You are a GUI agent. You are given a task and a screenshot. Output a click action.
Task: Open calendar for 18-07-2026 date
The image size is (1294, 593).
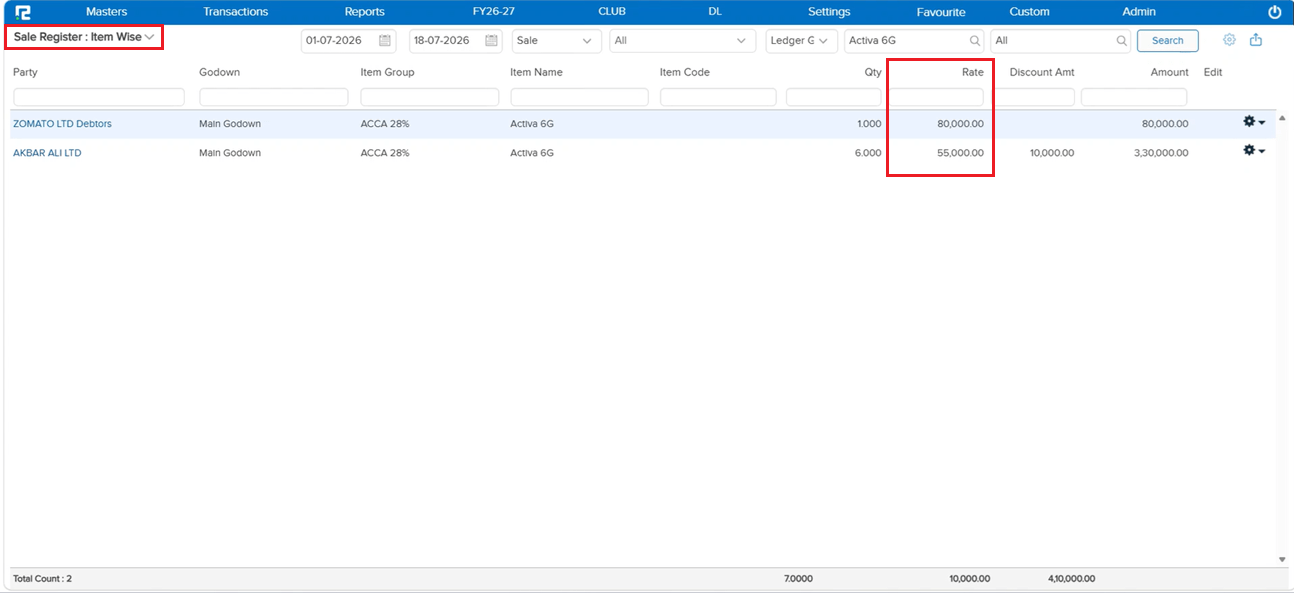coord(491,41)
